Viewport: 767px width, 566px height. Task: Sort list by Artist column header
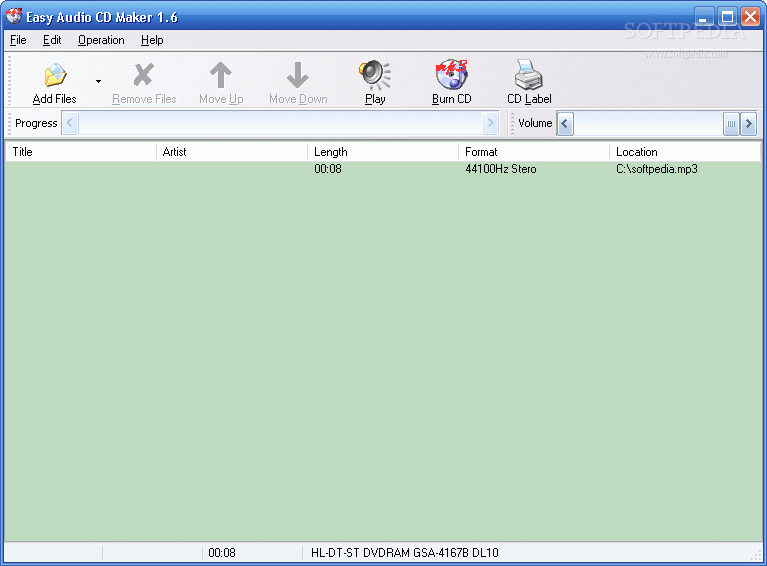(x=232, y=152)
